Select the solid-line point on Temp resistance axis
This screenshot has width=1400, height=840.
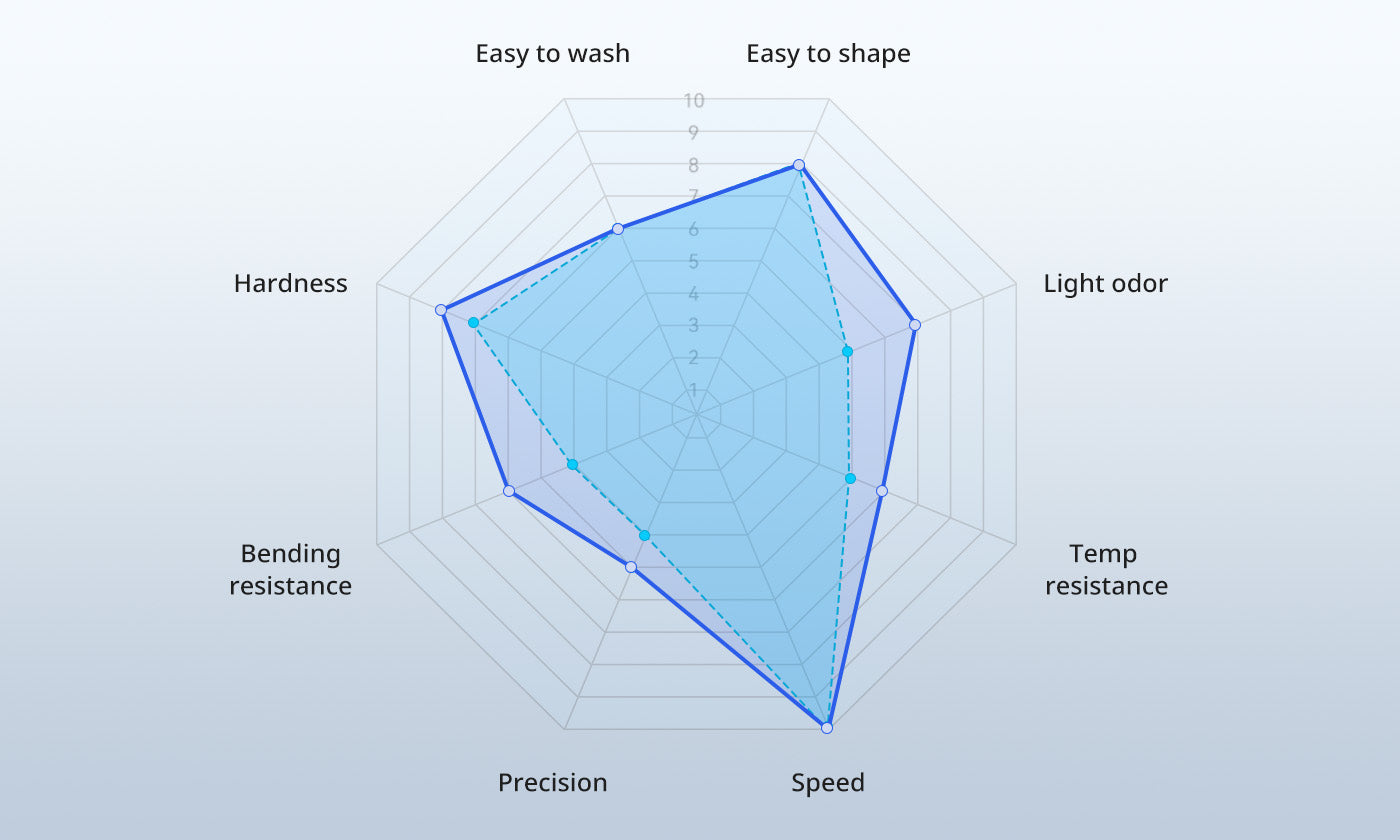pos(882,491)
